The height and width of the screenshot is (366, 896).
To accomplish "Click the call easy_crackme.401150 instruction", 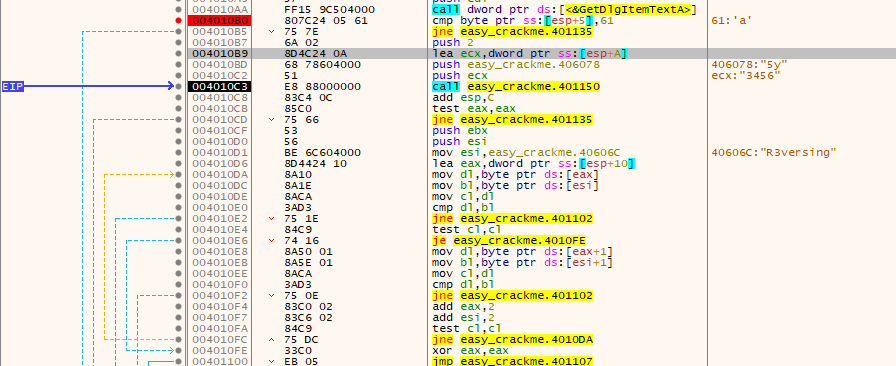I will coord(516,86).
